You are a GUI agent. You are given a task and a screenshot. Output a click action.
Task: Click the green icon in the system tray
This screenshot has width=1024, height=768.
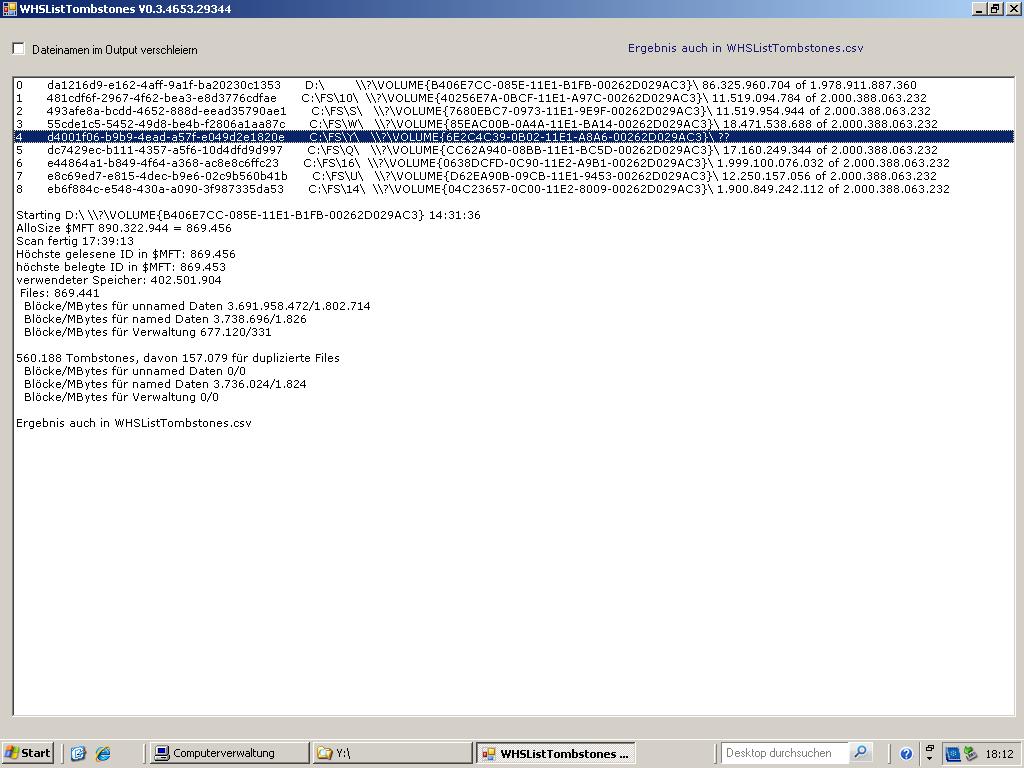pos(969,753)
